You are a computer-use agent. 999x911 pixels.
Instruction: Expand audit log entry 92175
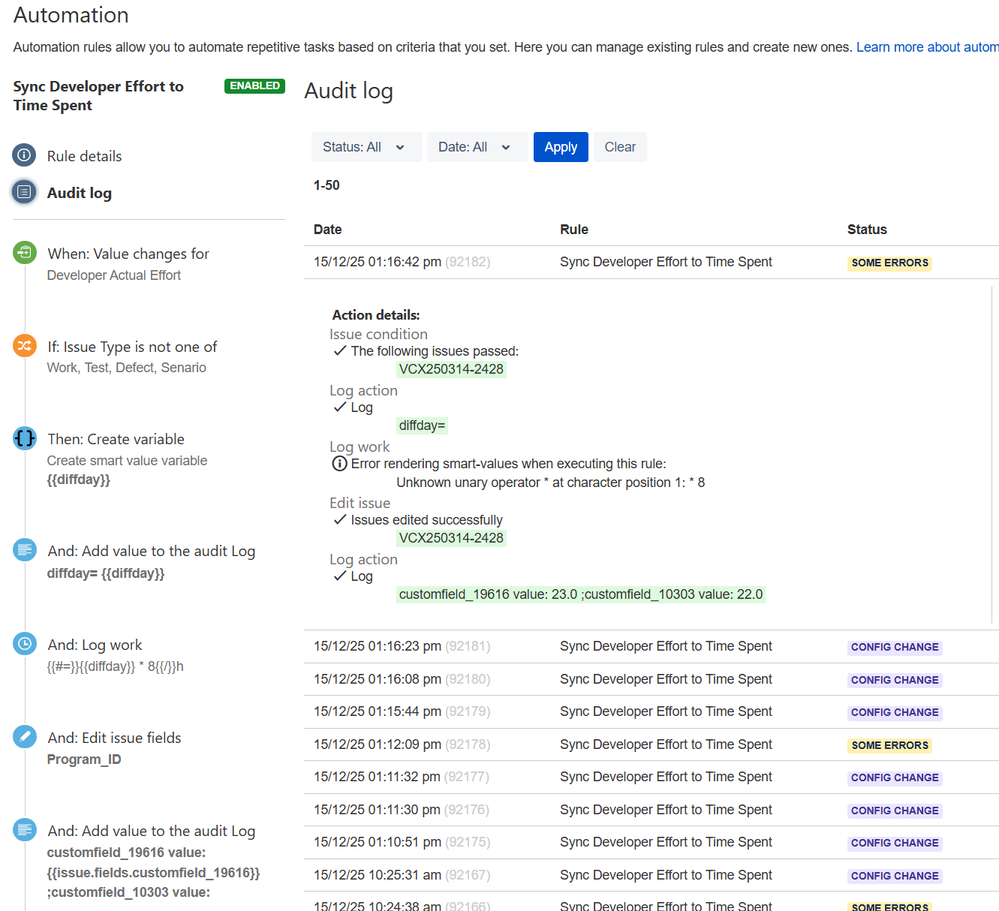[x=651, y=842]
